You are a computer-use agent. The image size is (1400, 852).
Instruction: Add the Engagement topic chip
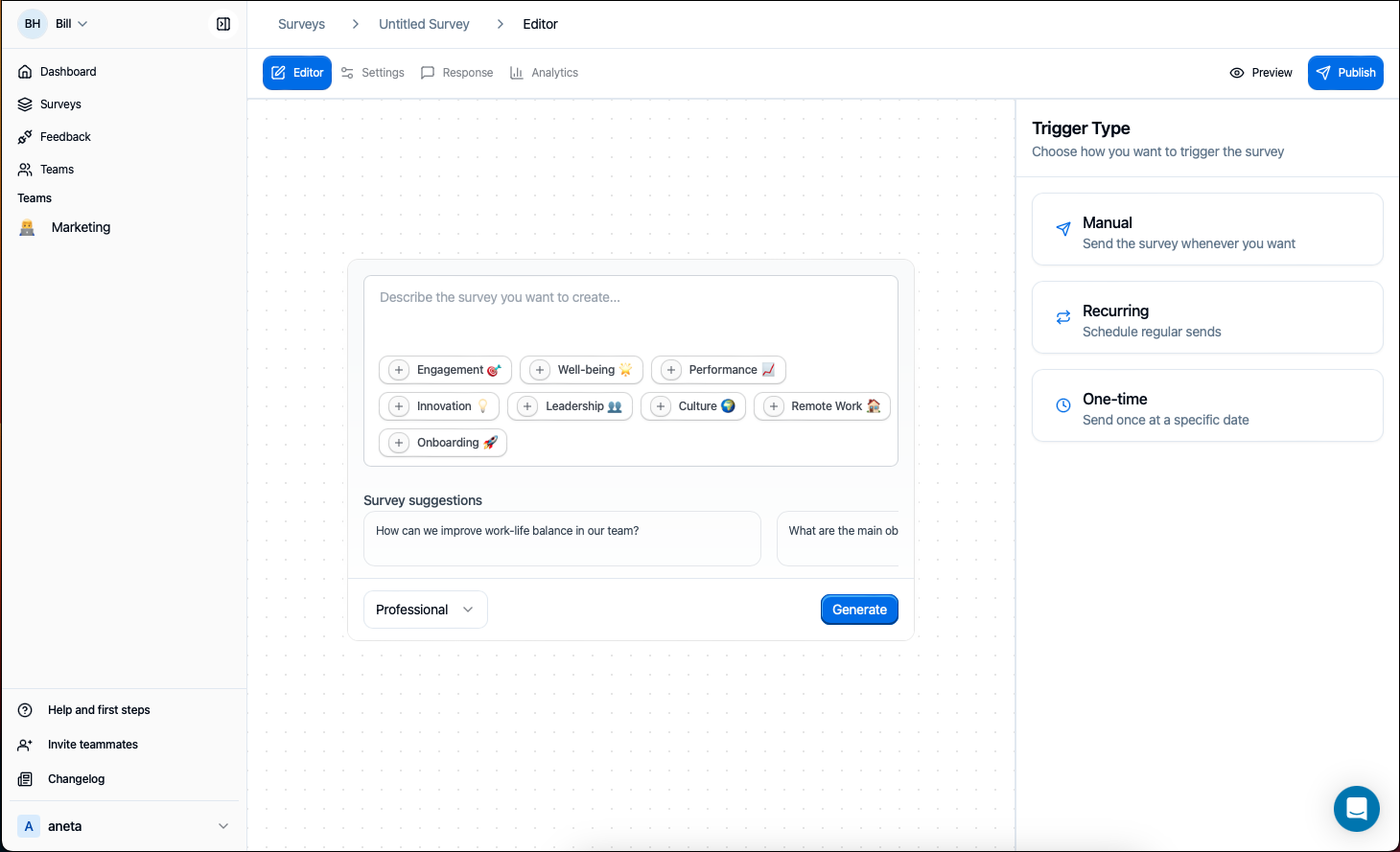[x=444, y=369]
